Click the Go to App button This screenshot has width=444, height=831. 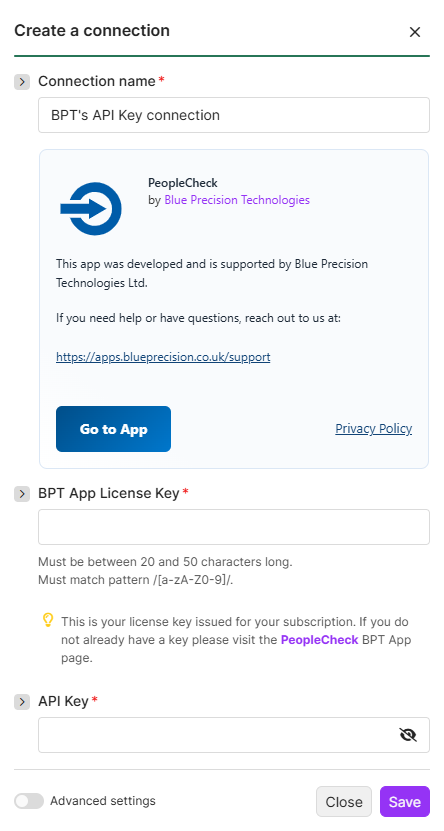point(113,429)
